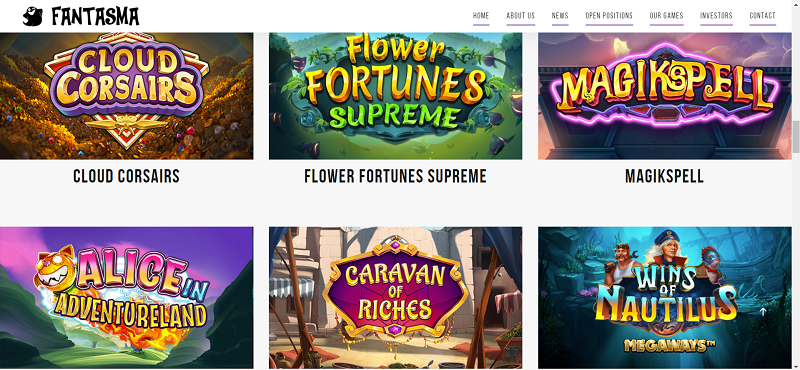Image resolution: width=800 pixels, height=370 pixels.
Task: Open the Cloud Corsairs game thumbnail
Action: (127, 96)
